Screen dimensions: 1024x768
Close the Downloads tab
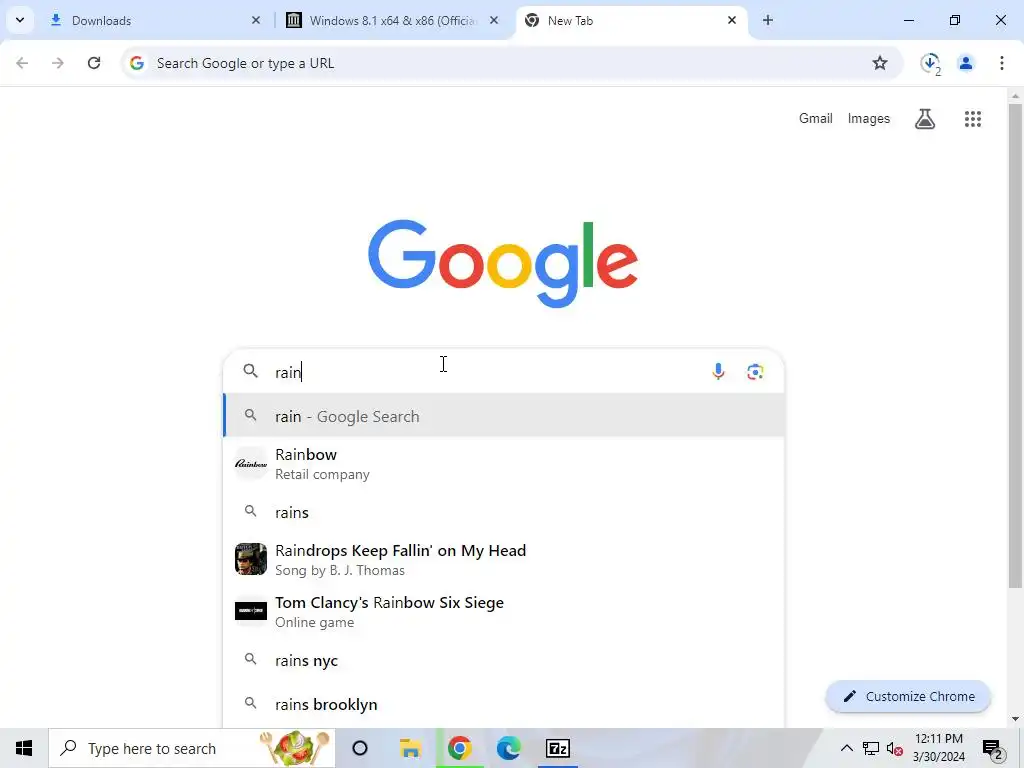(256, 20)
